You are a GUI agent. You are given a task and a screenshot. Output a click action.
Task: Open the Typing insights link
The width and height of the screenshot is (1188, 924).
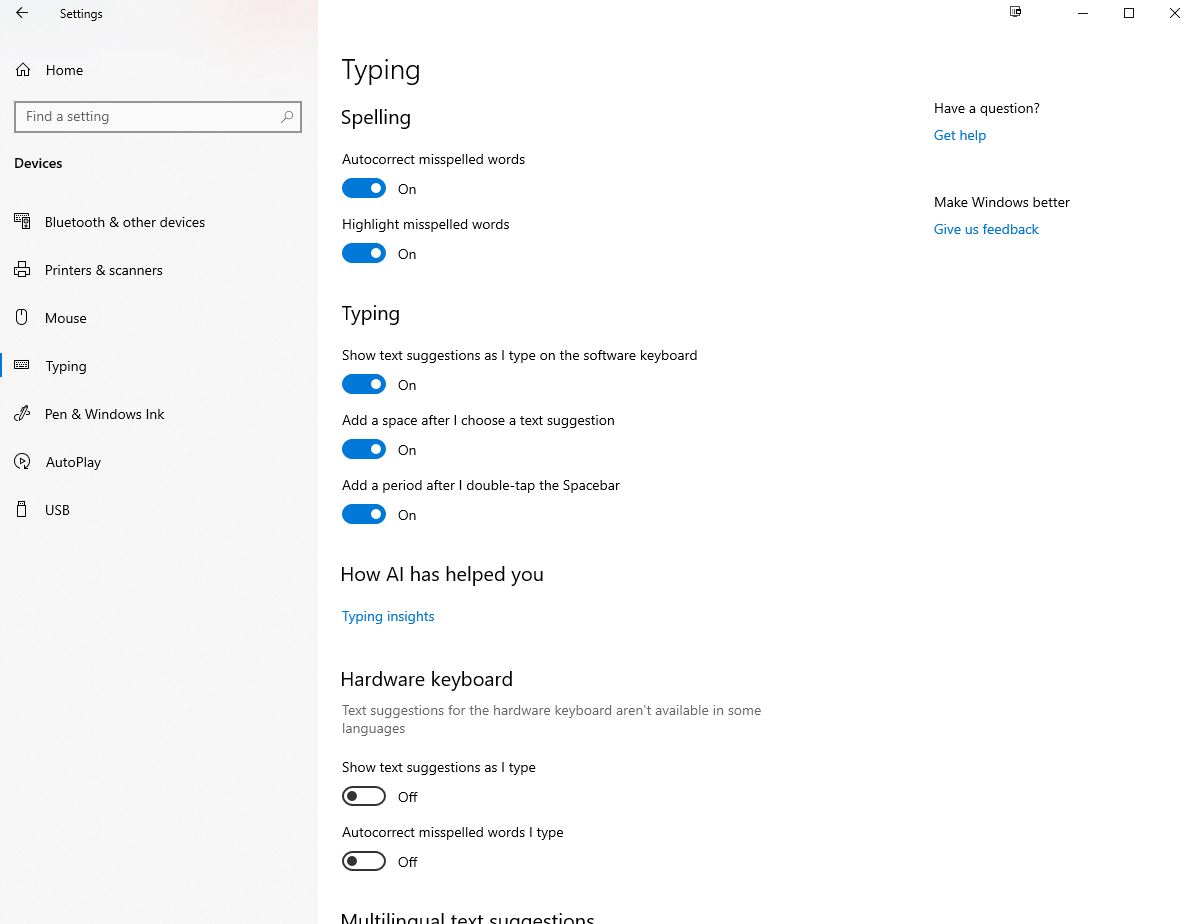pos(388,616)
